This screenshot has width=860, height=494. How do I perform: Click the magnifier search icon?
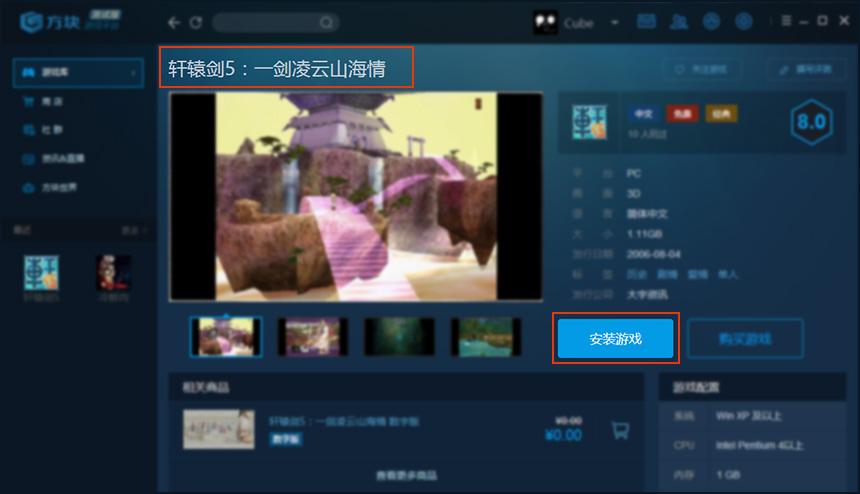326,22
